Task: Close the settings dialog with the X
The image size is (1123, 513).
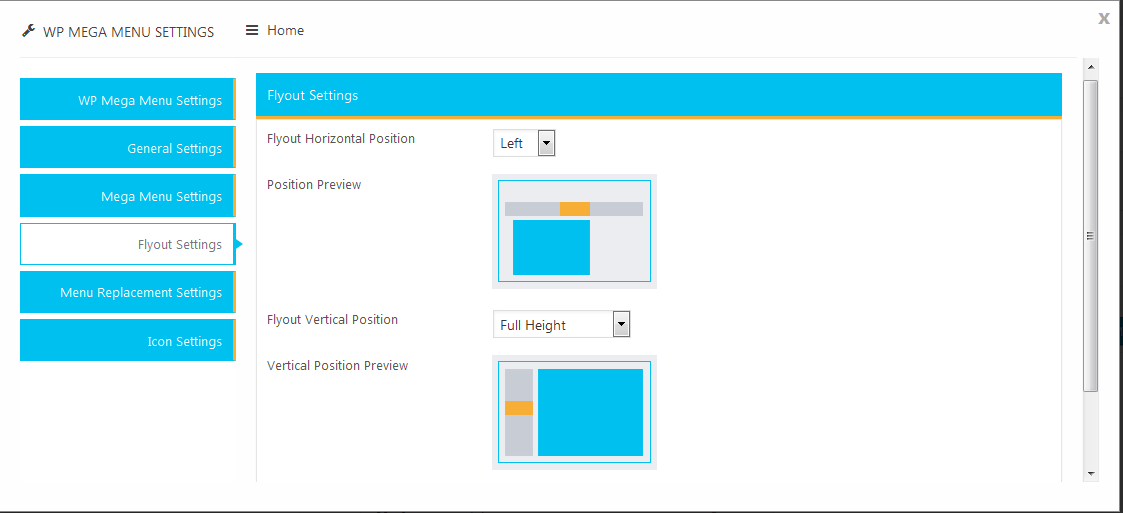Action: [x=1104, y=19]
